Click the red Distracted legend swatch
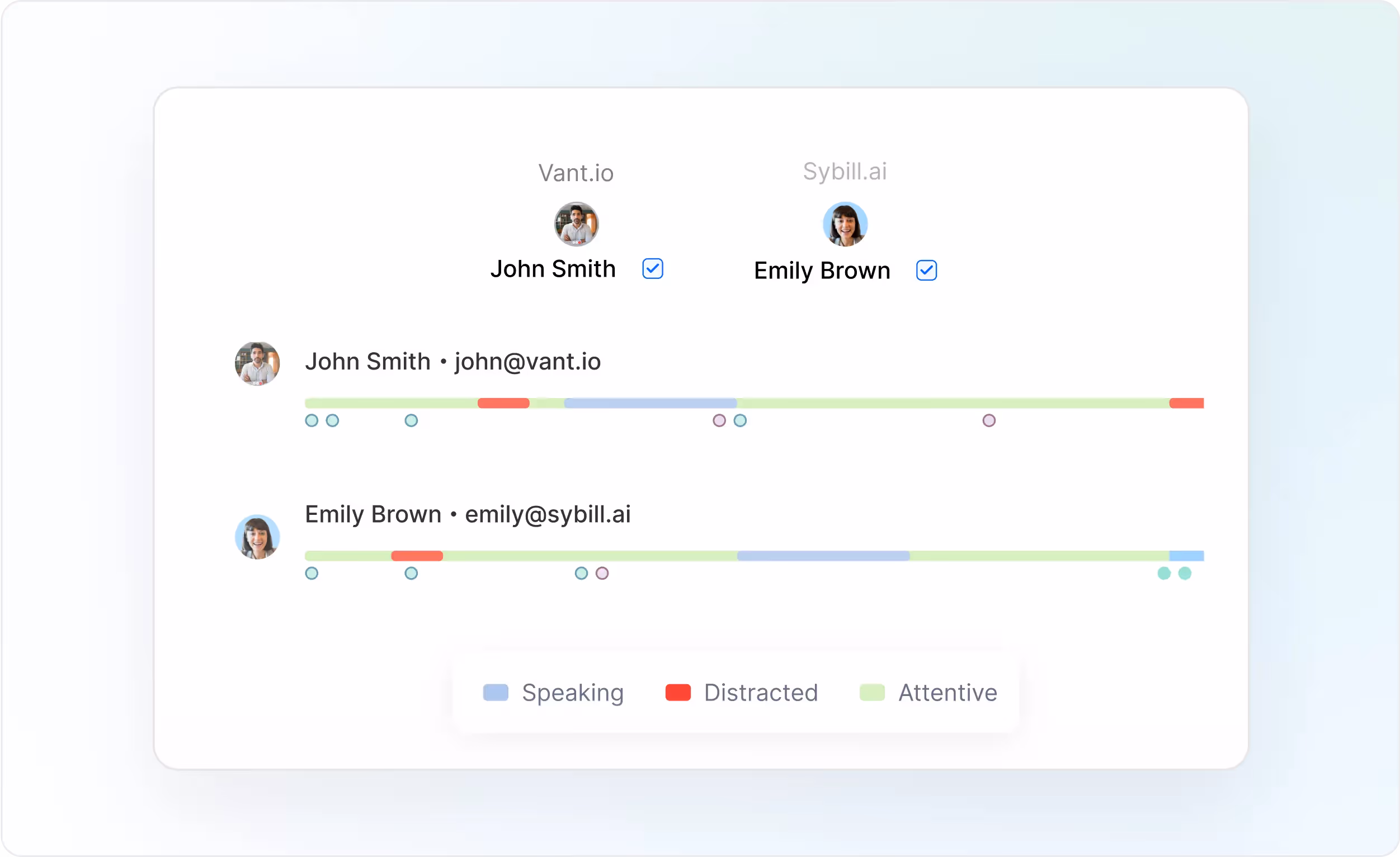This screenshot has width=1400, height=857. pos(678,693)
